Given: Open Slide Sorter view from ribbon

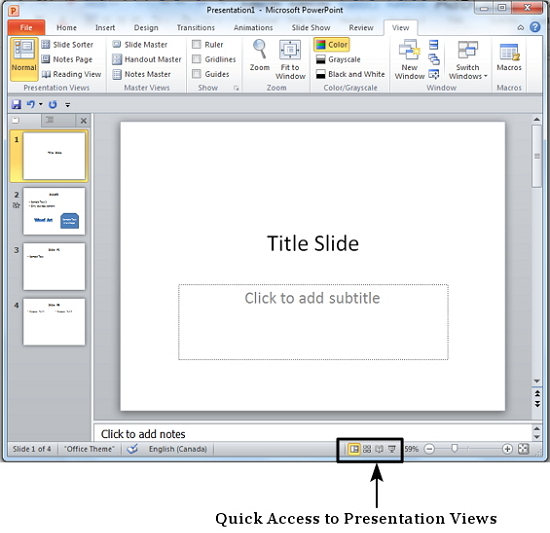Looking at the screenshot, I should [x=67, y=45].
